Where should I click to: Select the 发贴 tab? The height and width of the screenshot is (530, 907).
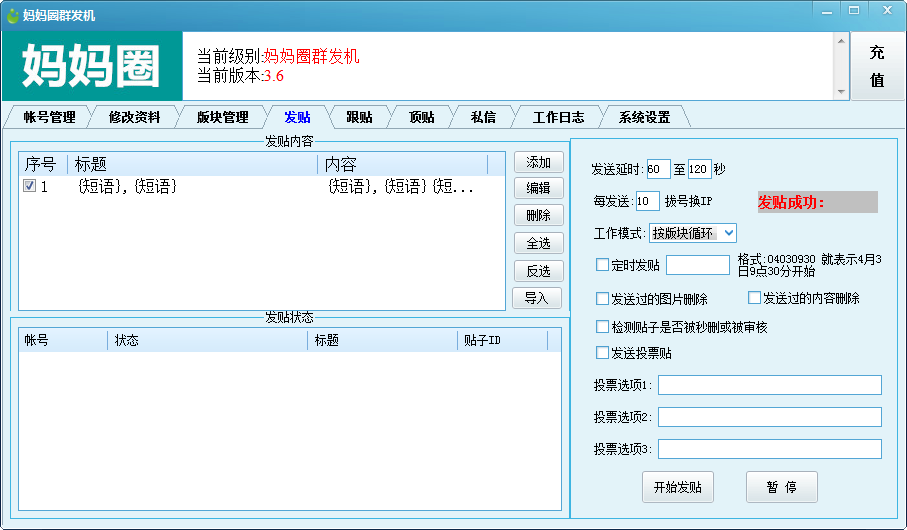(297, 117)
